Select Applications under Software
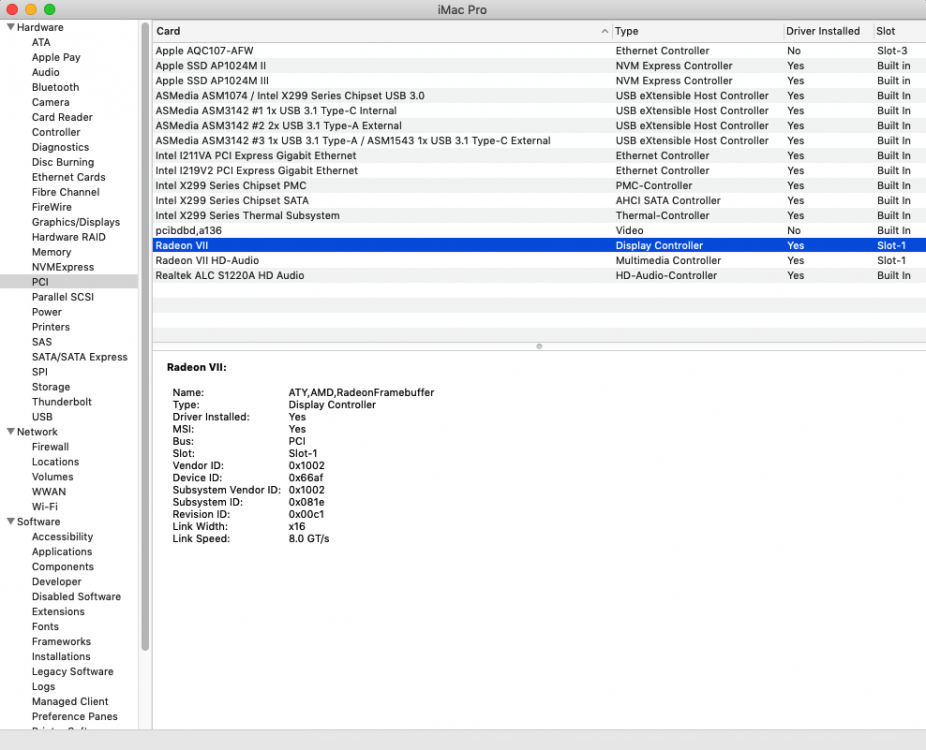The image size is (926, 750). click(62, 552)
